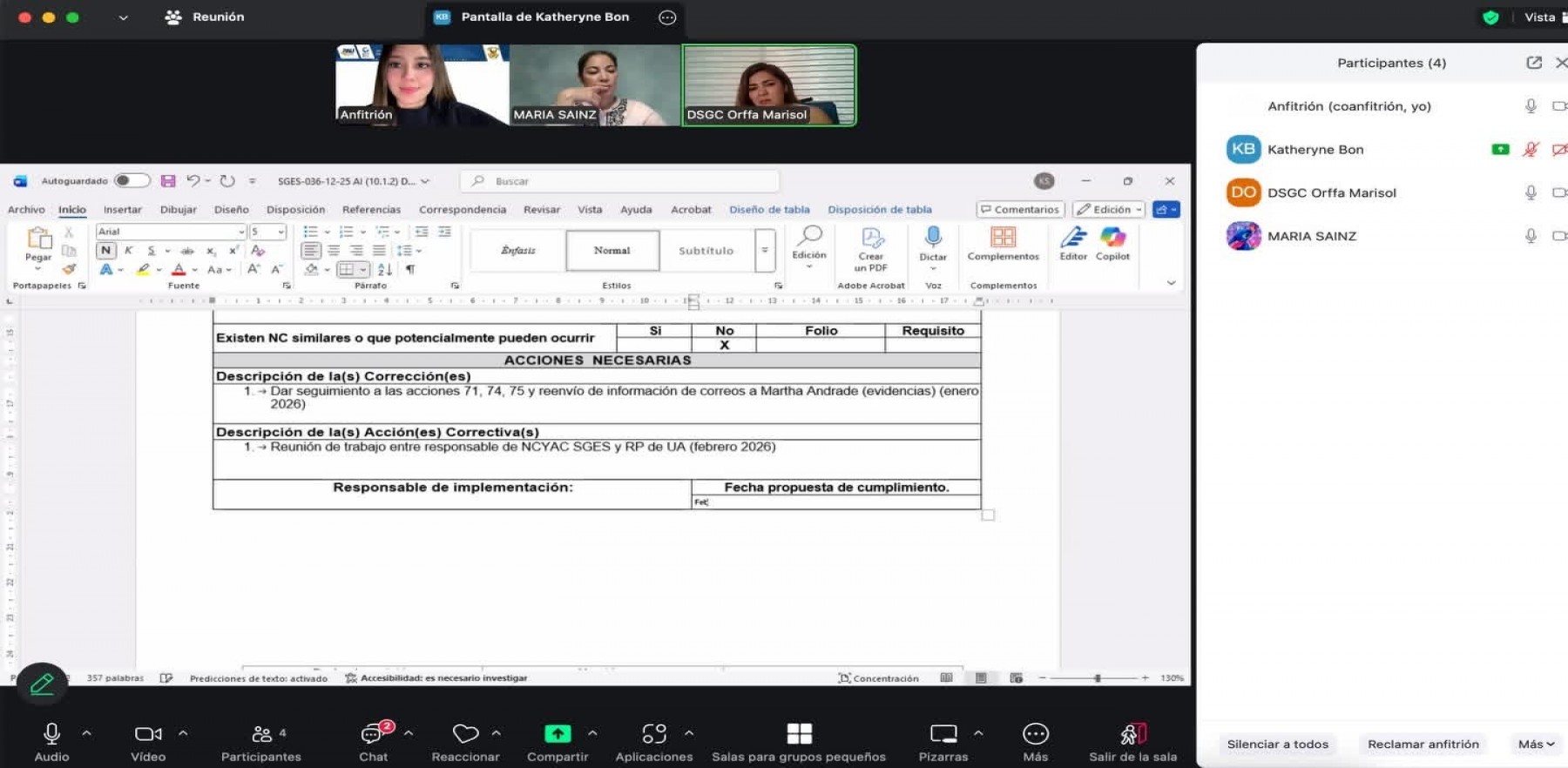Adjust the zoom slider in status bar
Screen dimensions: 1568x768
(1097, 678)
